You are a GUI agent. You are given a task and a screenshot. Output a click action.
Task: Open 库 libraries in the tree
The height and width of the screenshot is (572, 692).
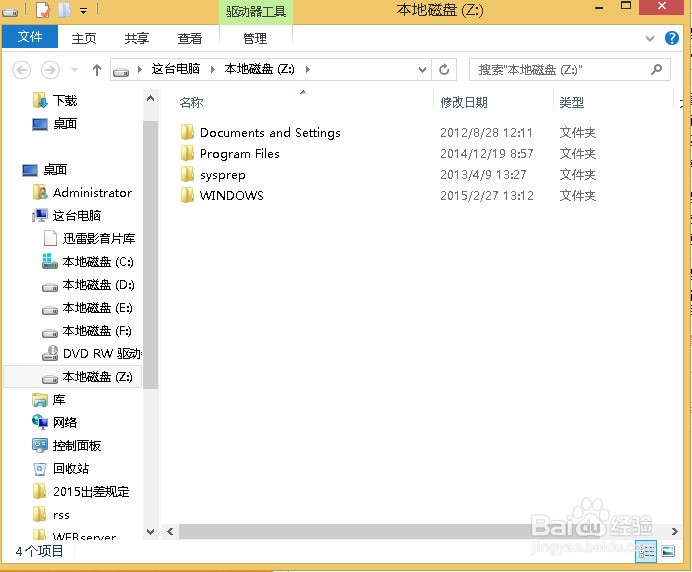pos(59,399)
